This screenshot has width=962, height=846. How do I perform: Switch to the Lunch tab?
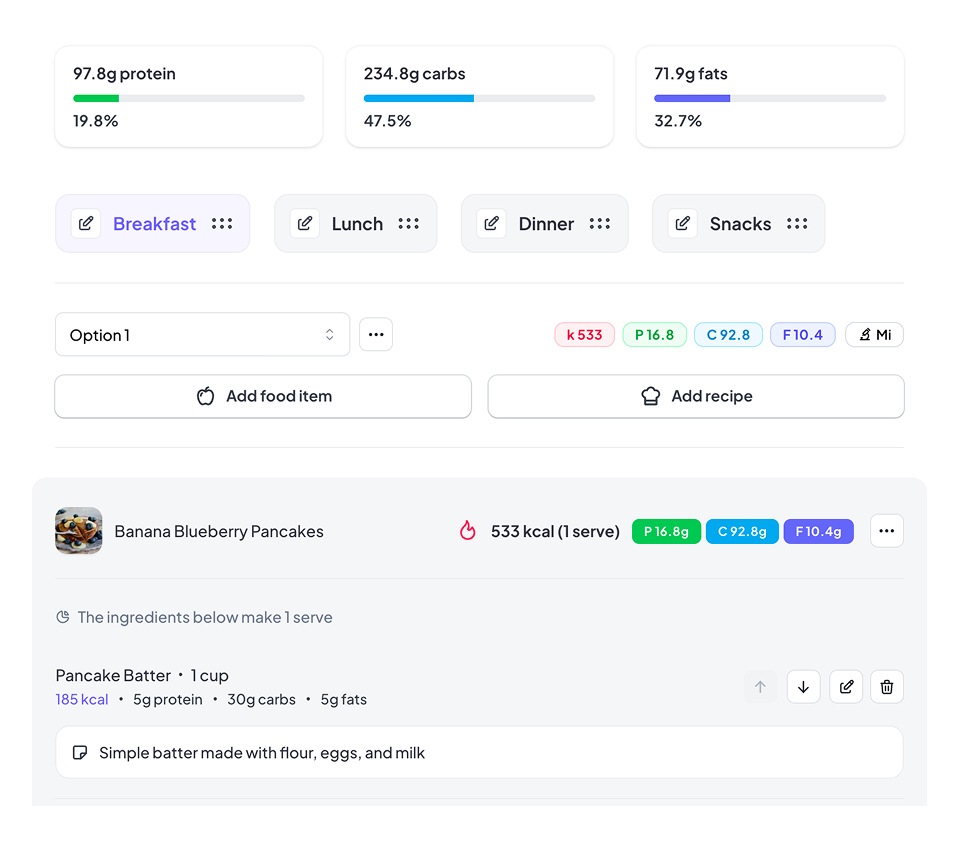357,224
